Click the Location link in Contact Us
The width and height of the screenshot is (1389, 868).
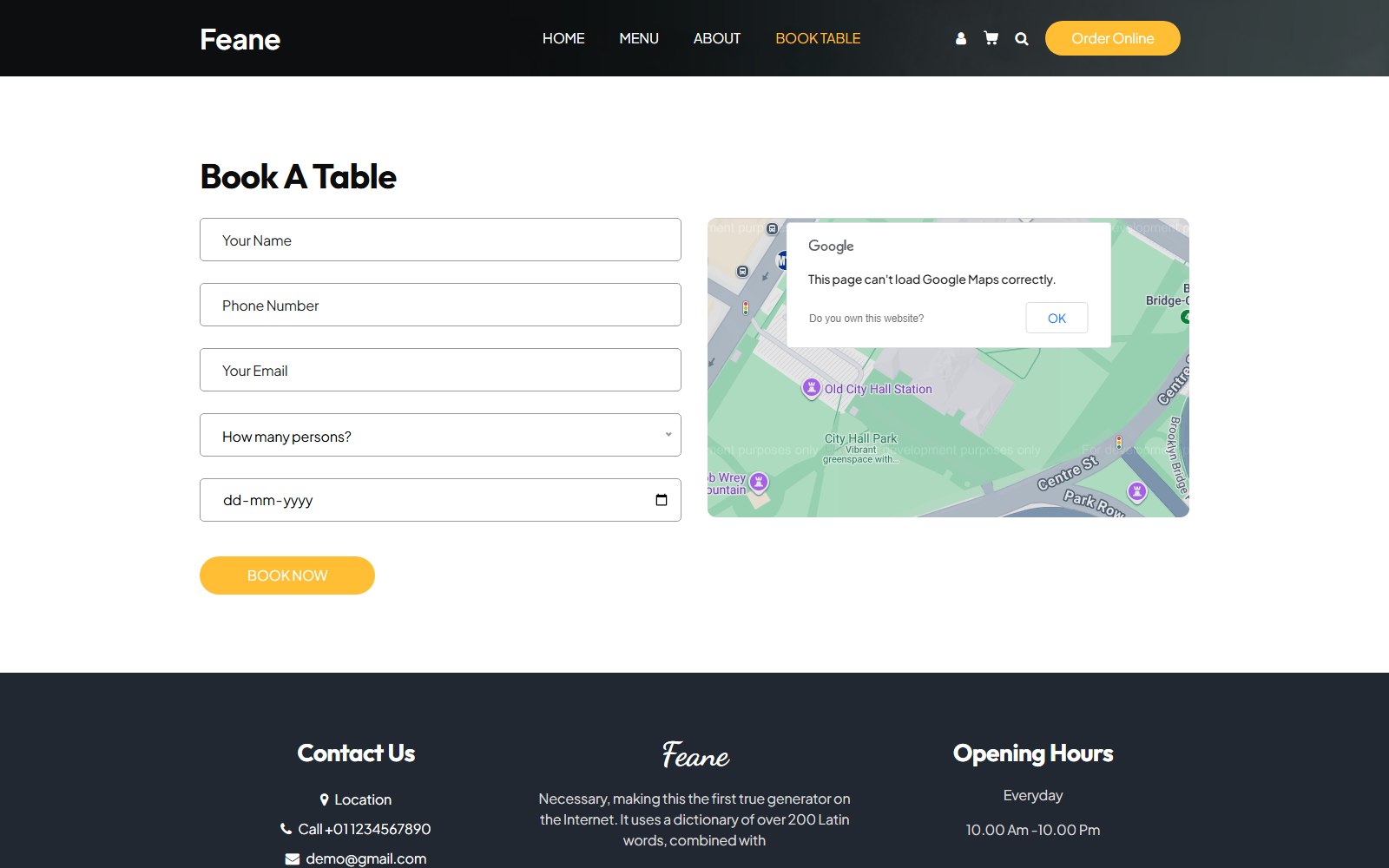click(x=356, y=799)
